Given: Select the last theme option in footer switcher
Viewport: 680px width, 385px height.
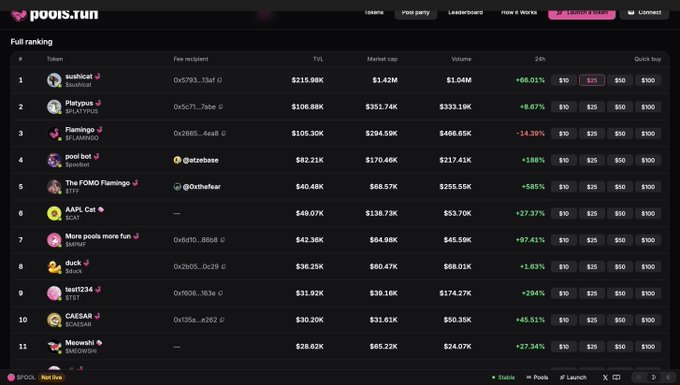Looking at the screenshot, I should [668, 378].
